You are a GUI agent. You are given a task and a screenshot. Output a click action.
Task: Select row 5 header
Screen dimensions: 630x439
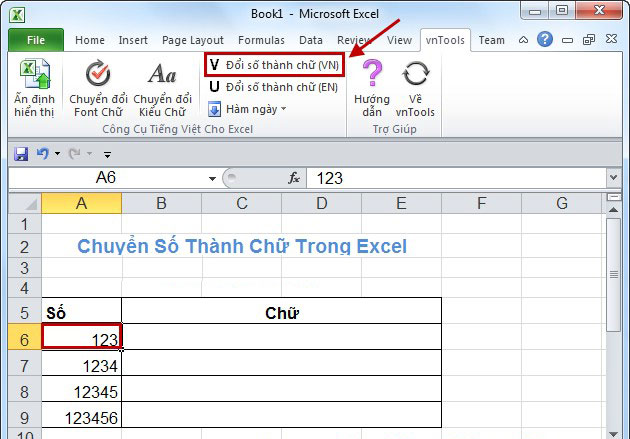[x=25, y=312]
